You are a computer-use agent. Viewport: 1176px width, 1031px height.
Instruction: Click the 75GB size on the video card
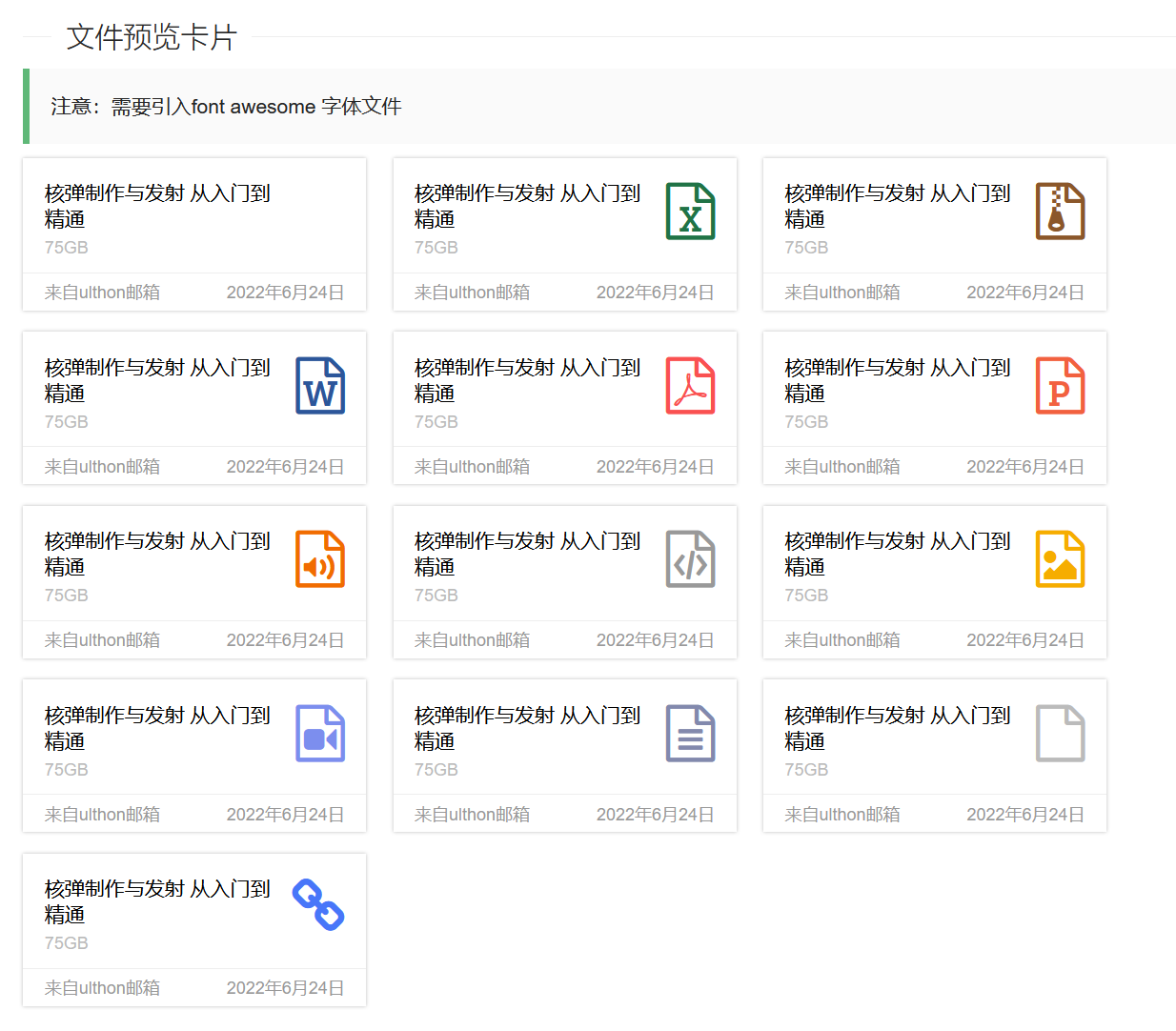point(67,769)
